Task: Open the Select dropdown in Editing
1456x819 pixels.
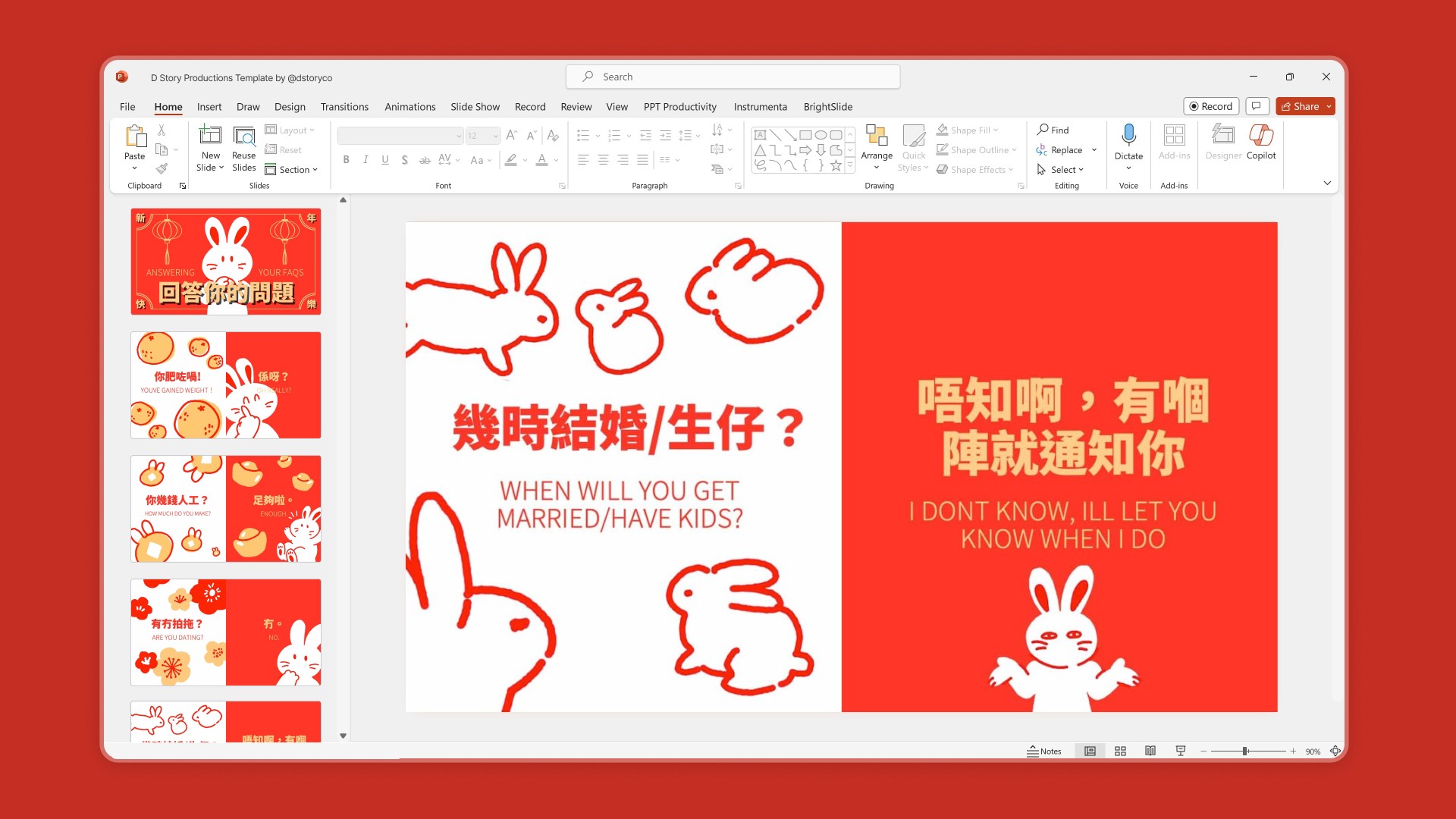Action: coord(1062,170)
